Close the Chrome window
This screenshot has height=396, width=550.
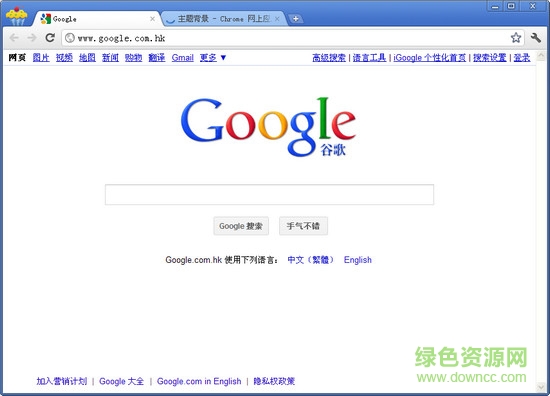click(532, 6)
